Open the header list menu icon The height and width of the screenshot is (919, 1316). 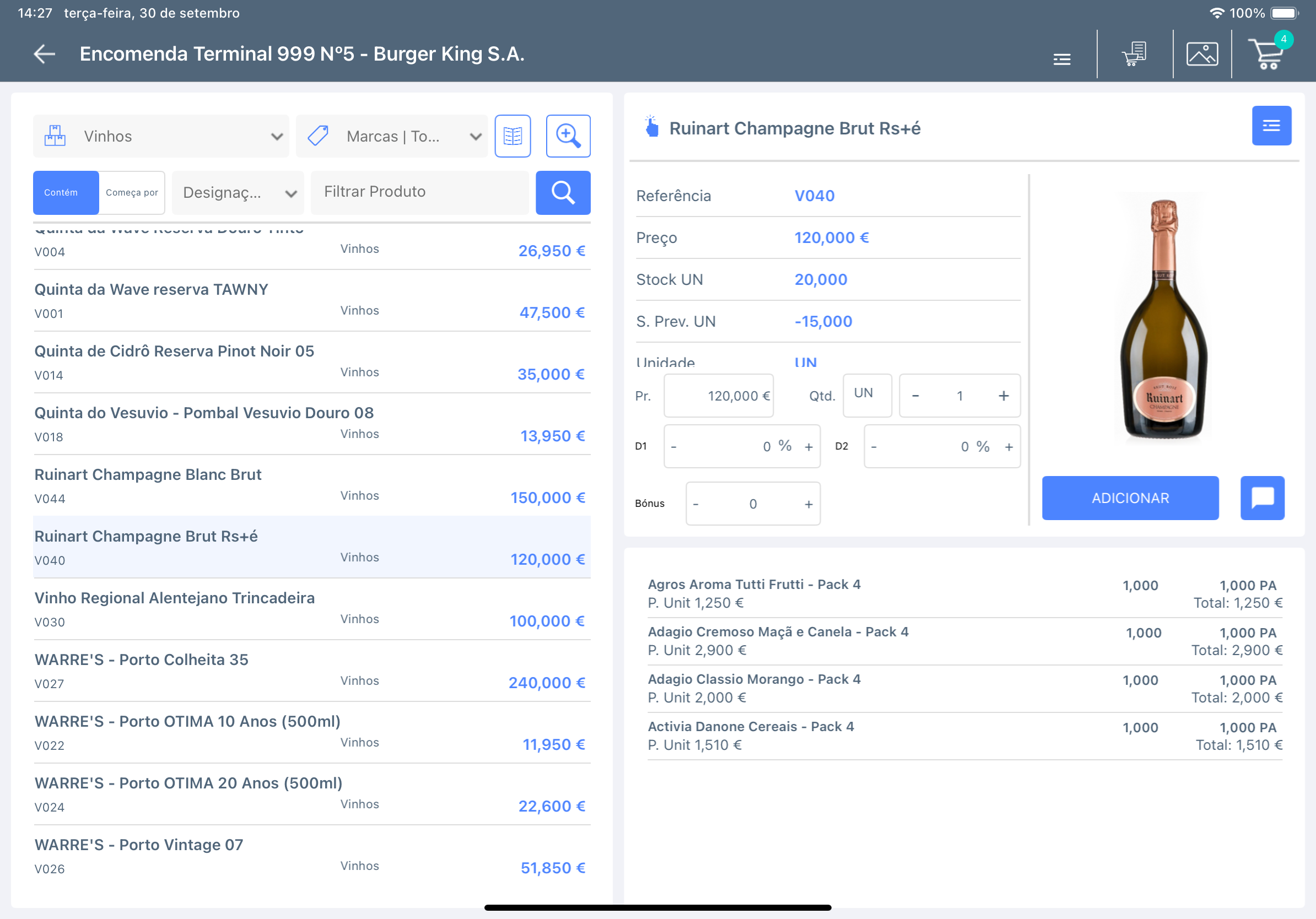point(1061,58)
